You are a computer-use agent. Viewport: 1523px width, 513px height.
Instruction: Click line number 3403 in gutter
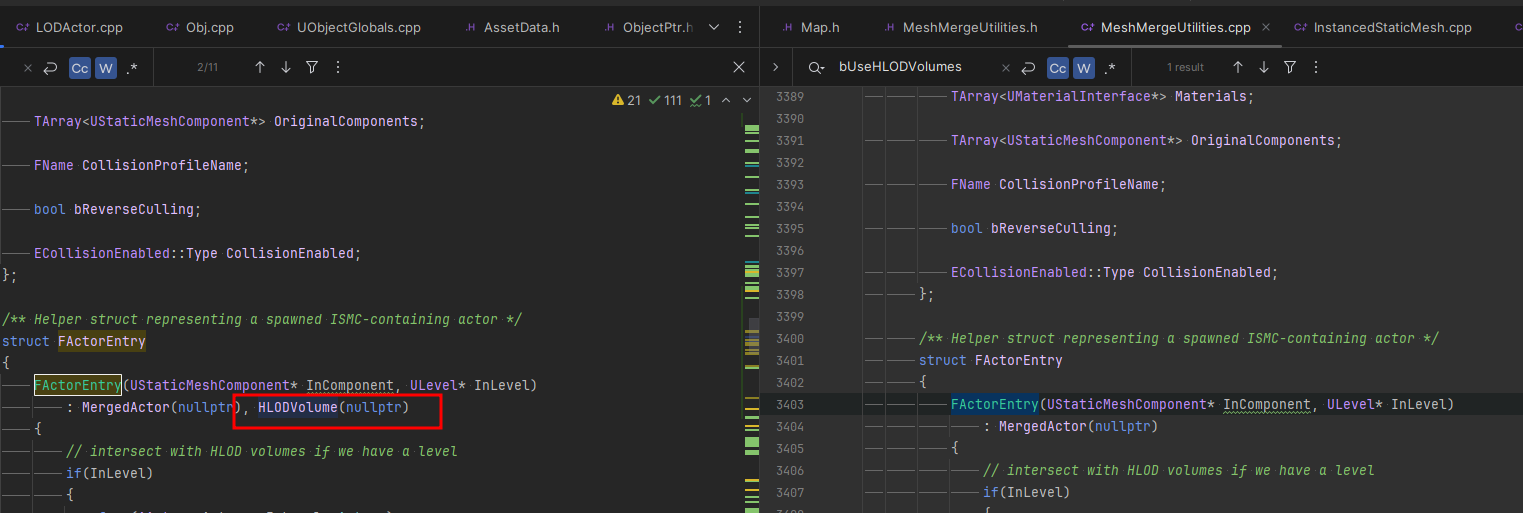[789, 404]
